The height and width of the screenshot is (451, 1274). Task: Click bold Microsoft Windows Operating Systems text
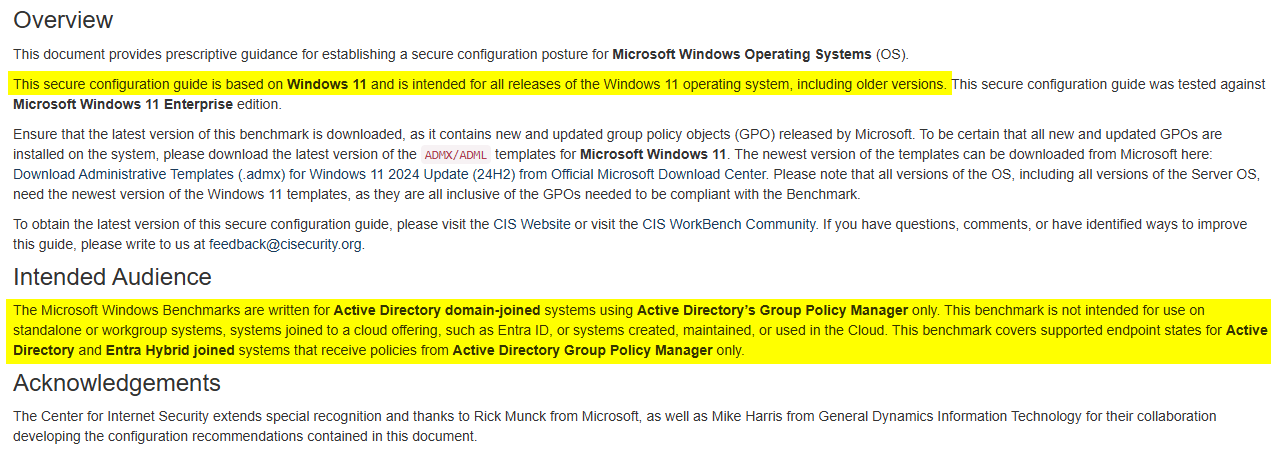[741, 54]
